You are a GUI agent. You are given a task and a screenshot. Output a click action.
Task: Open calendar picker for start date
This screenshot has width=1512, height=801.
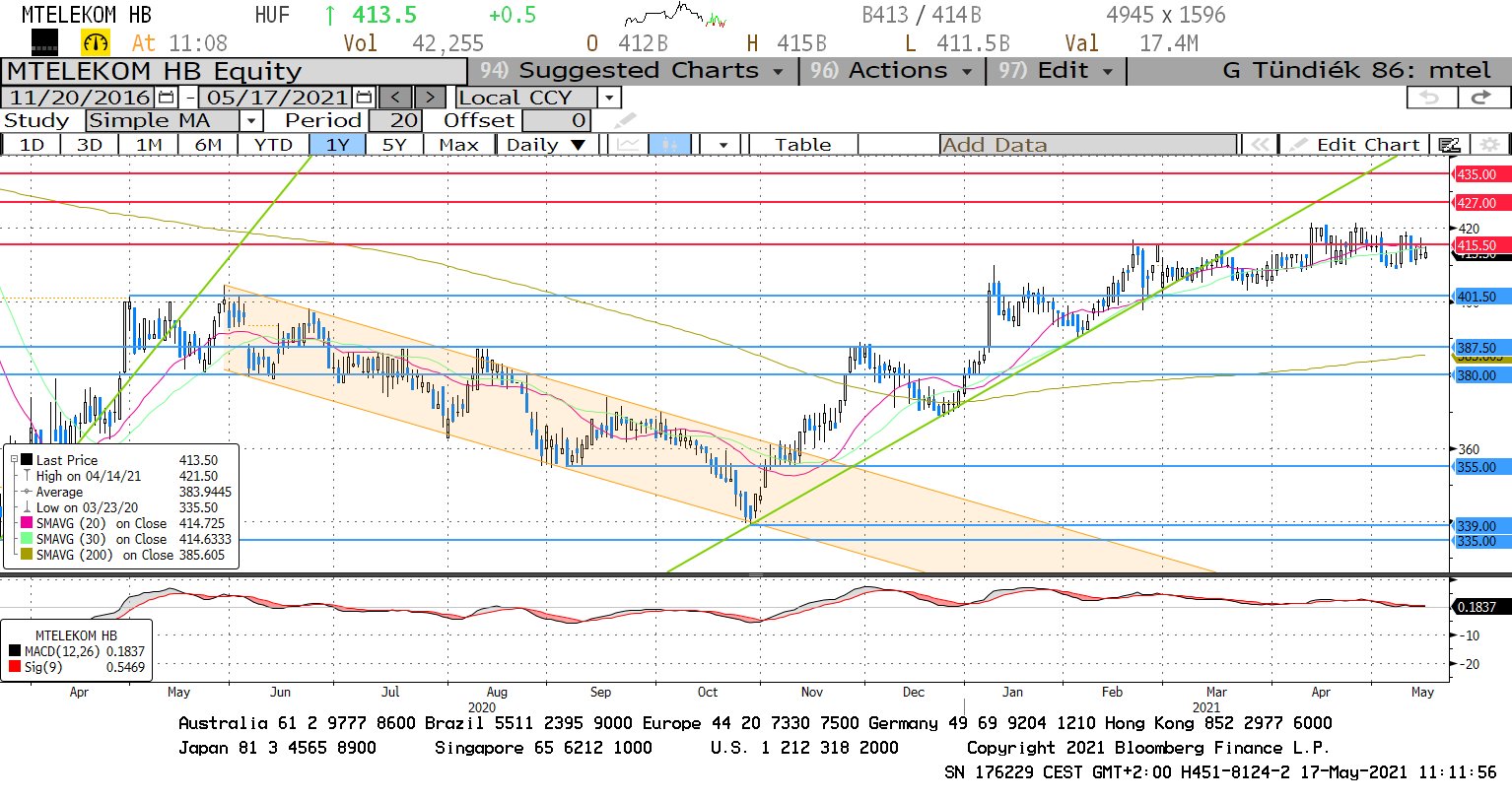pos(166,98)
